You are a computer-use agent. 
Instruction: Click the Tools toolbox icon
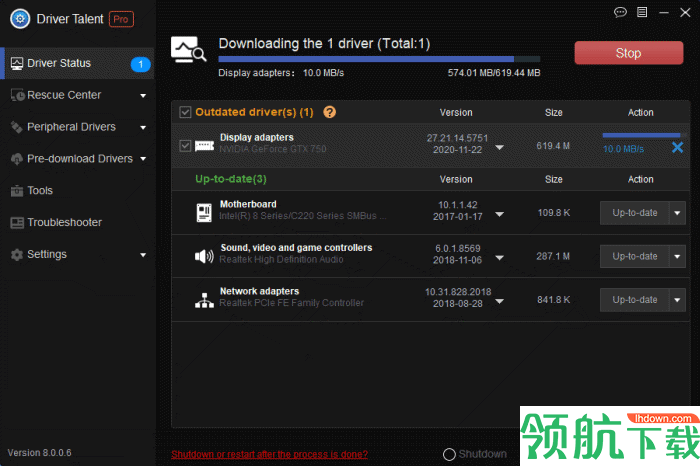[x=17, y=191]
